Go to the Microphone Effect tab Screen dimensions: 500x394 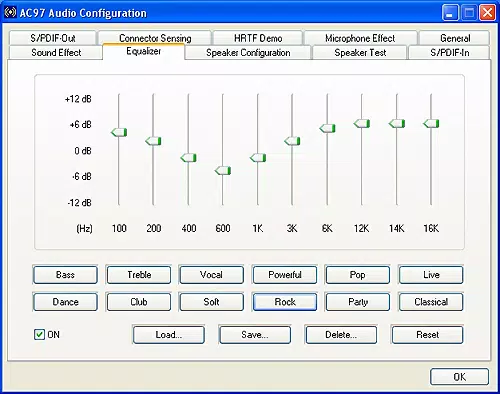(x=360, y=38)
